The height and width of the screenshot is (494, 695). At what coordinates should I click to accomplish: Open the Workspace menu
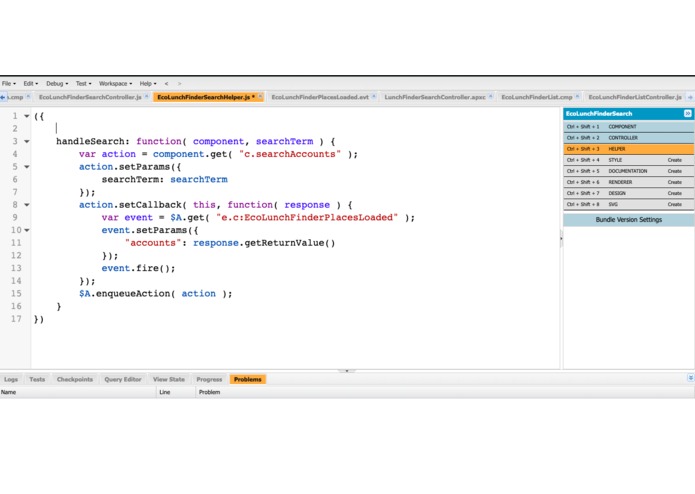click(115, 83)
